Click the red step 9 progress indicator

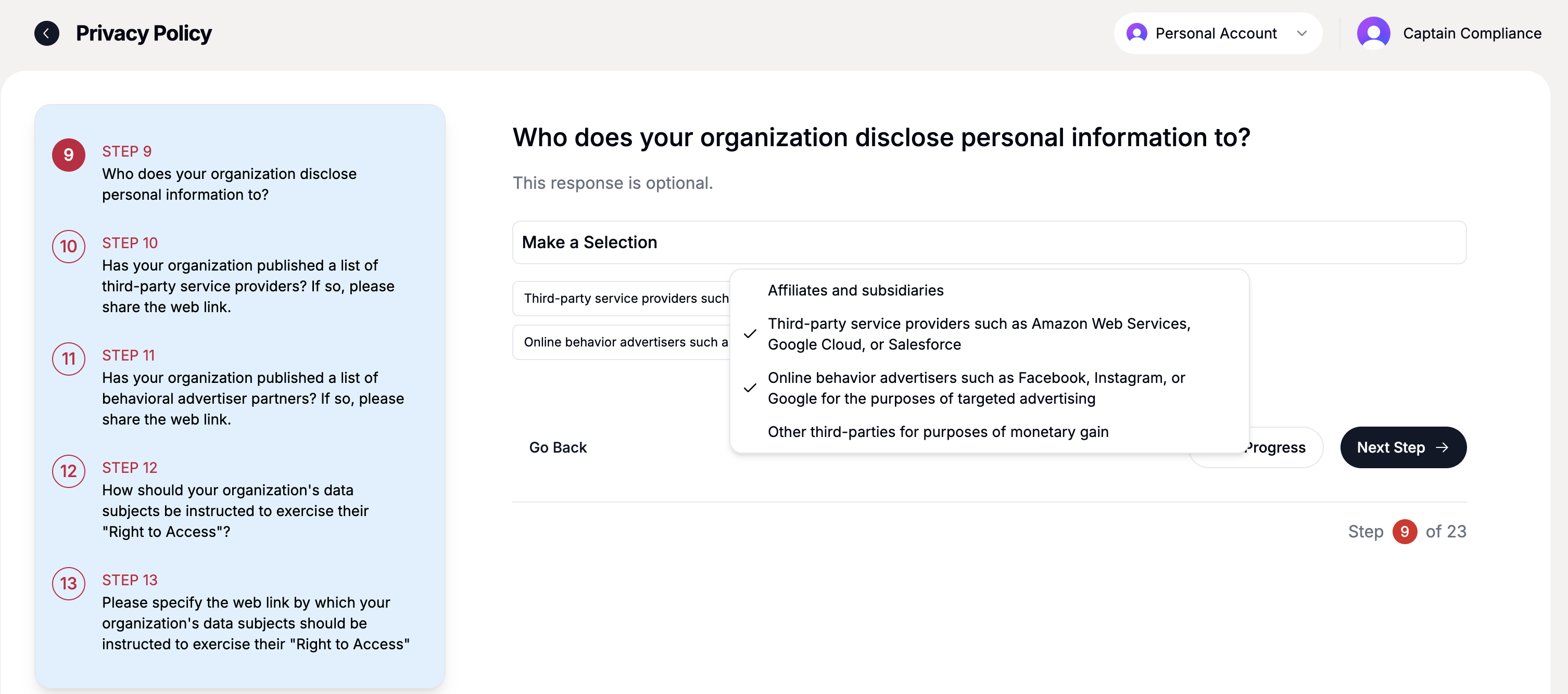click(x=1403, y=532)
